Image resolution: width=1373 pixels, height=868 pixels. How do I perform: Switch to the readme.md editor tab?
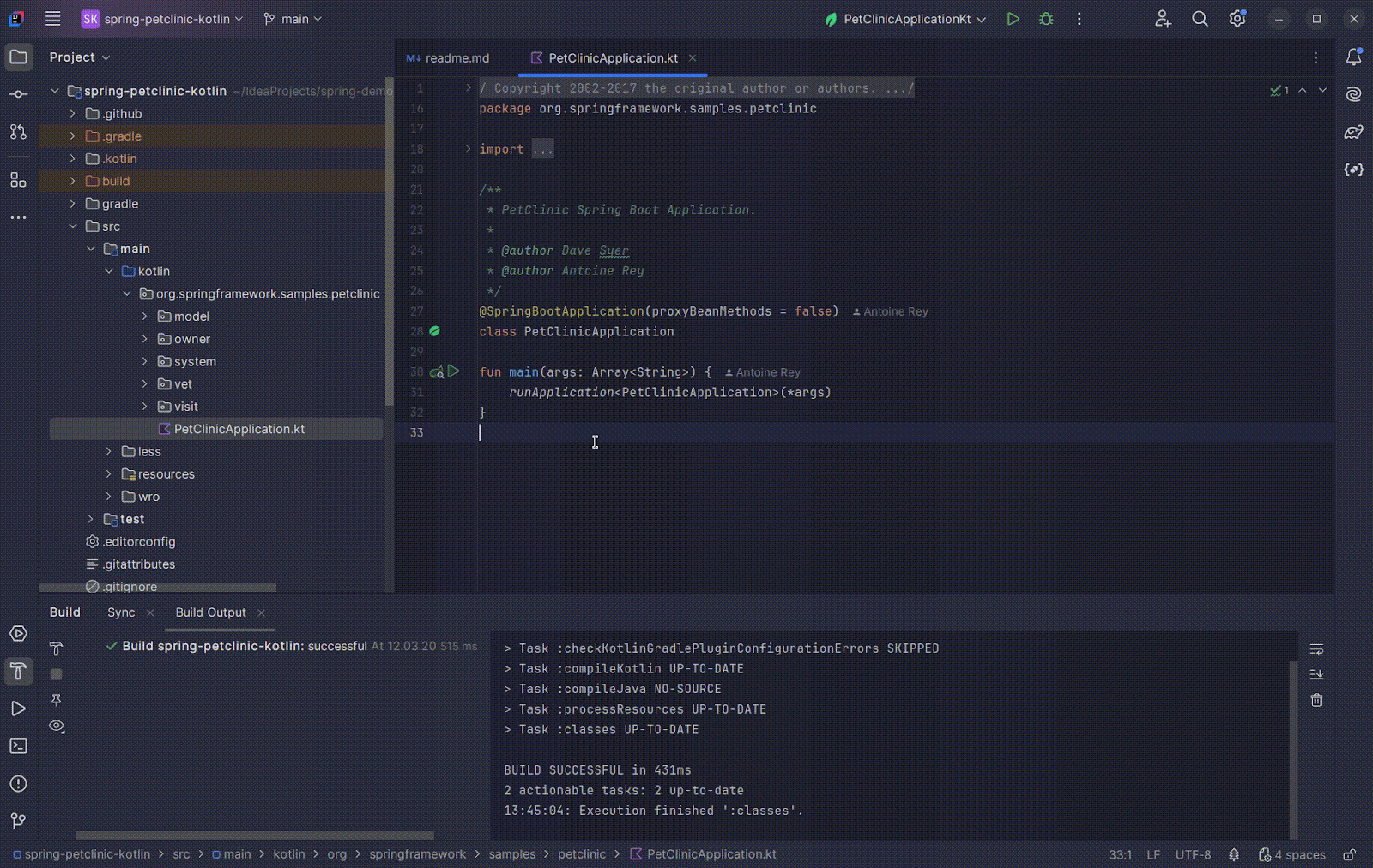tap(448, 58)
